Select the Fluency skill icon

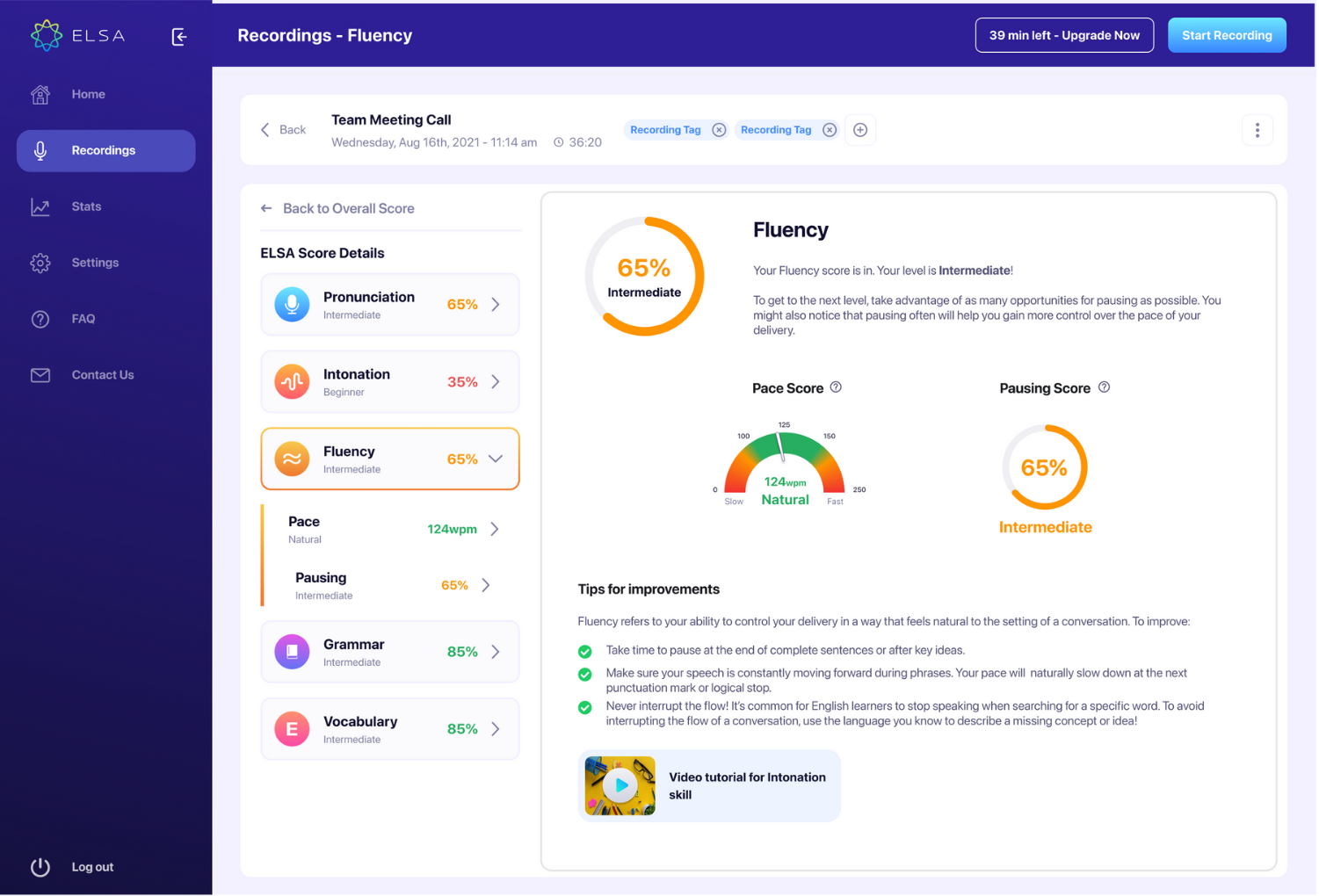291,459
